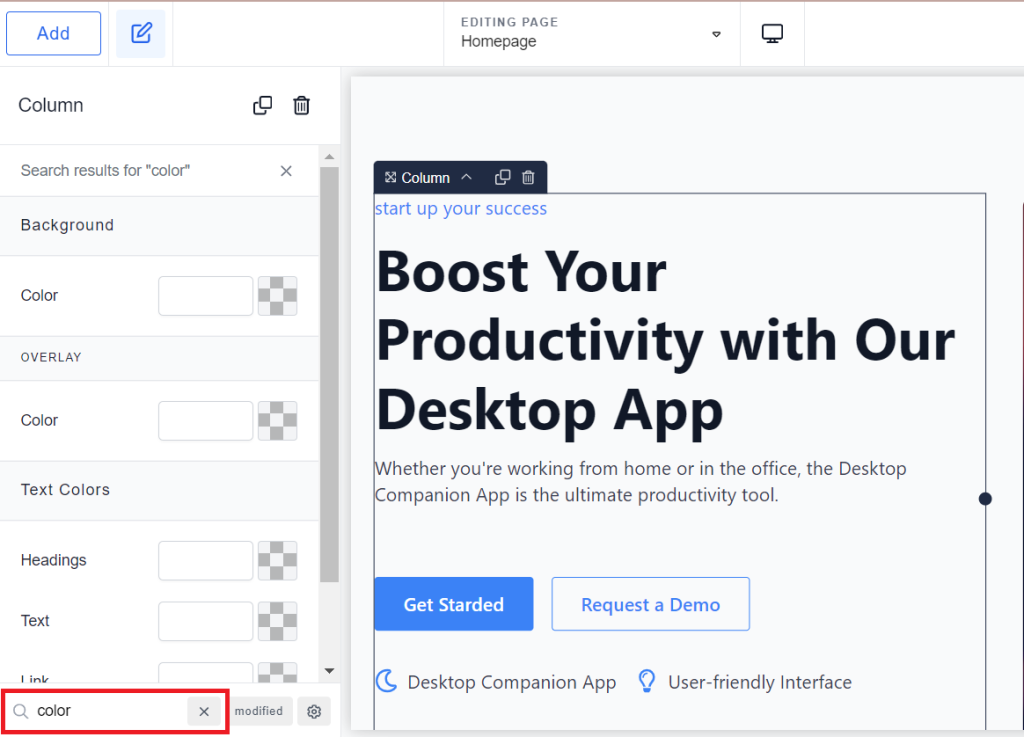Expand the Column parent chevron
The image size is (1024, 737).
coord(466,177)
